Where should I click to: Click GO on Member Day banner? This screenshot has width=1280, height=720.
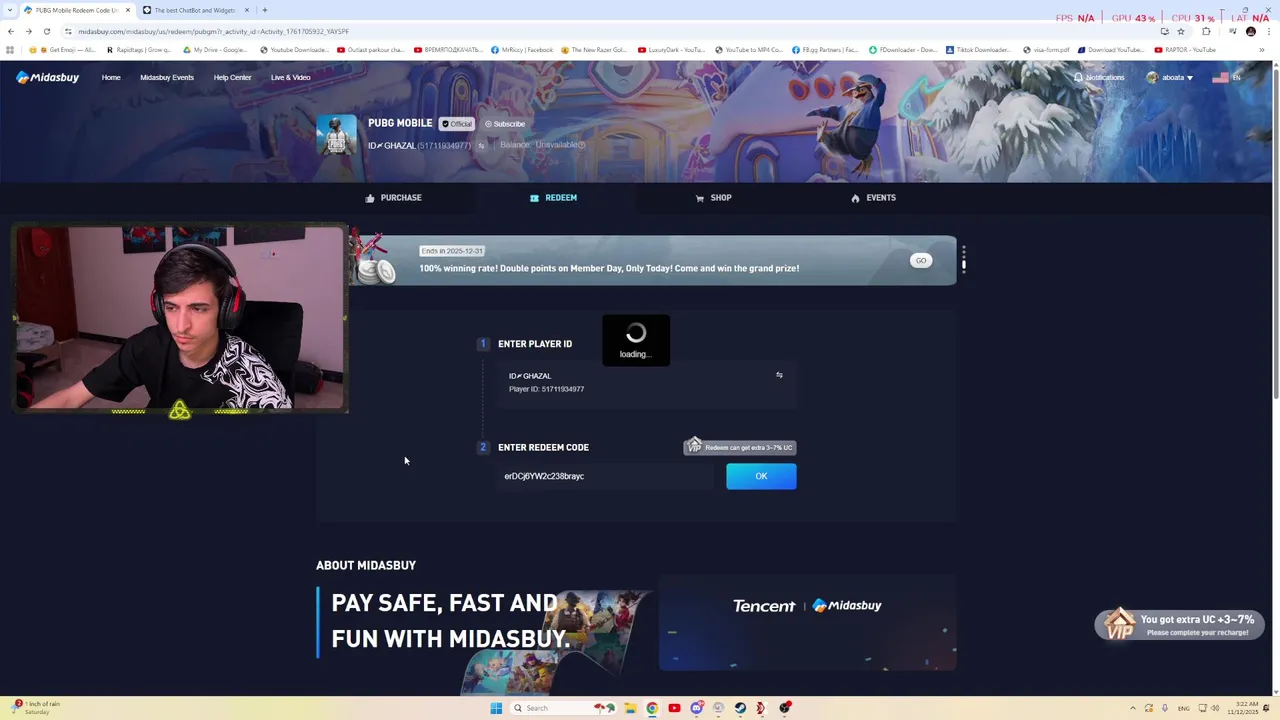921,260
